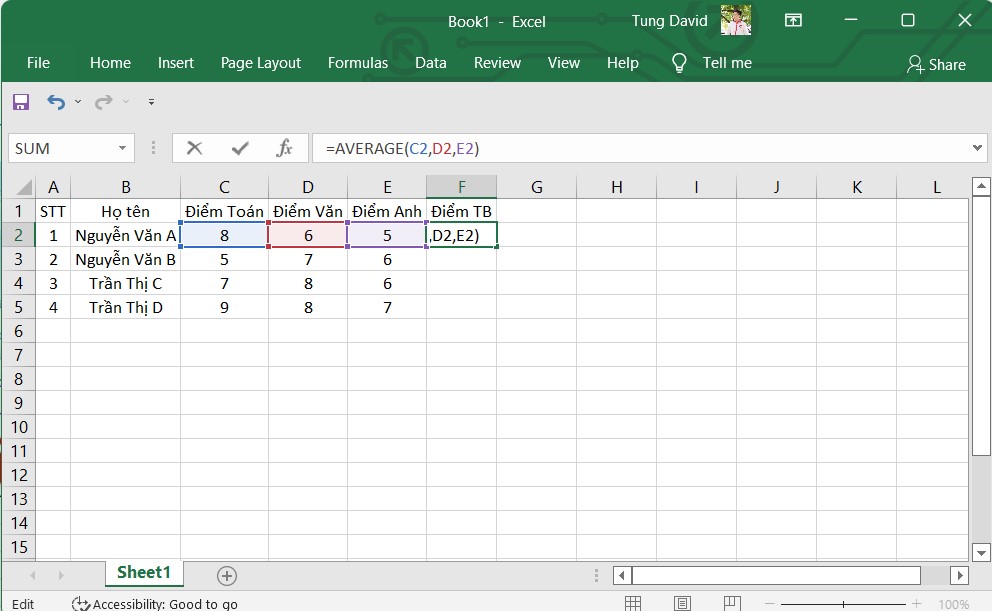Viewport: 992px width, 611px height.
Task: Click the Redo arrow icon
Action: point(104,102)
